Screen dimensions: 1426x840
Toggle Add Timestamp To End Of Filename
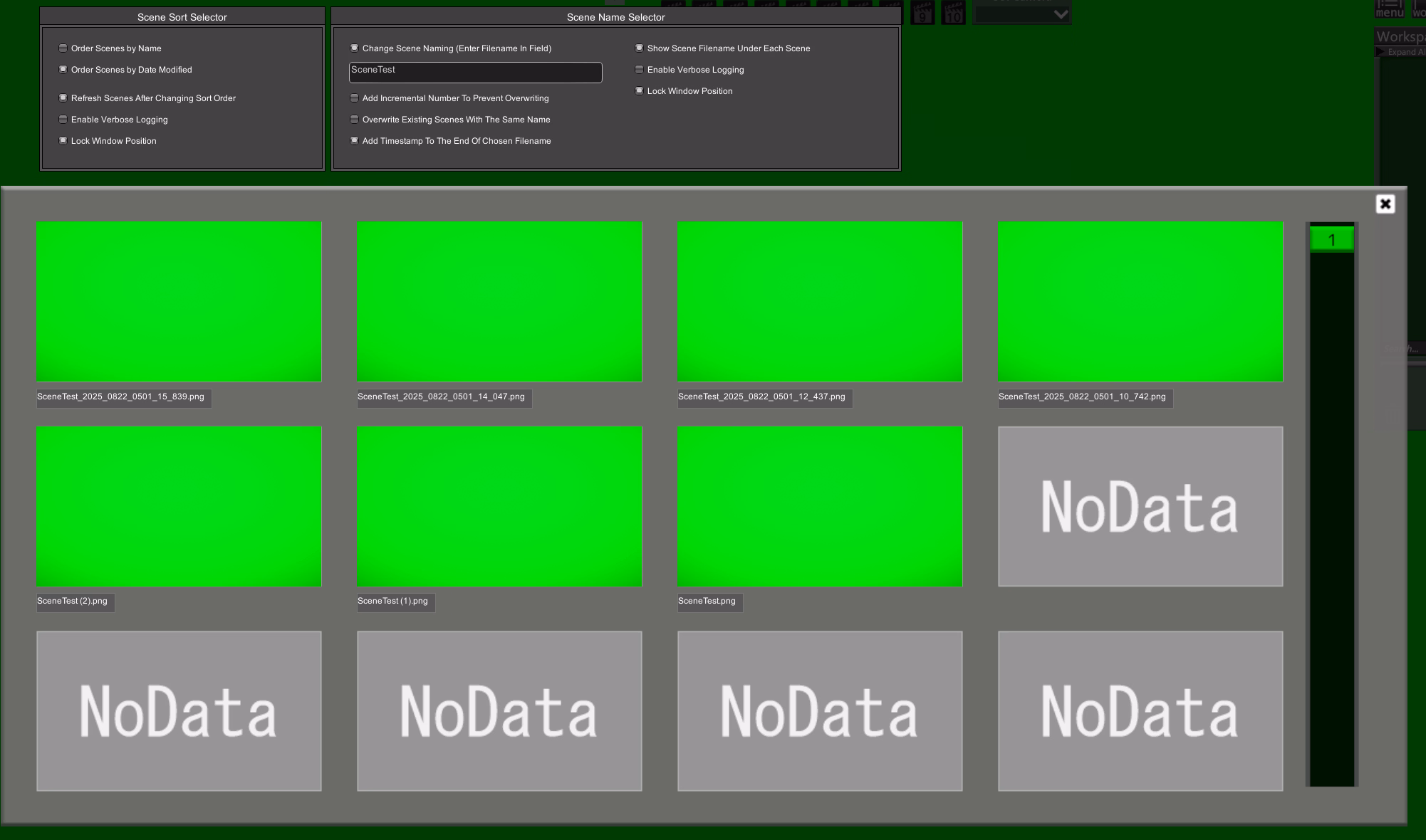pyautogui.click(x=355, y=141)
